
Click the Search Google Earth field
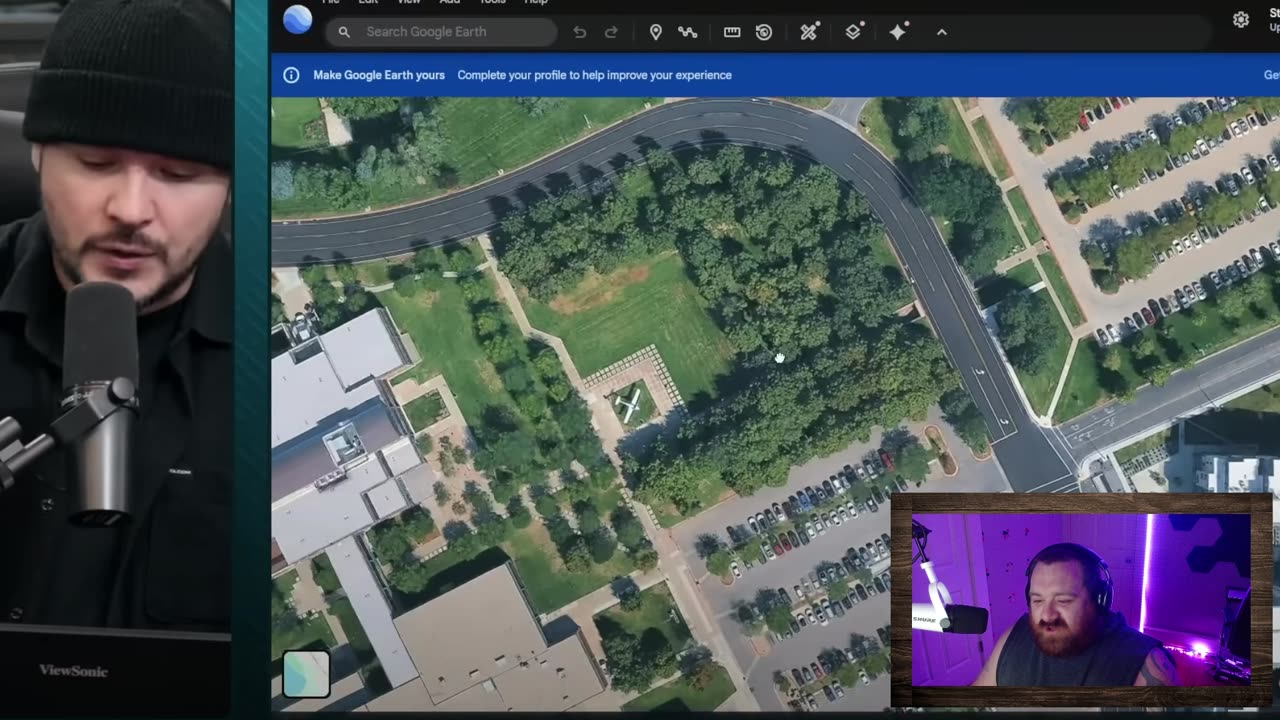[x=441, y=32]
